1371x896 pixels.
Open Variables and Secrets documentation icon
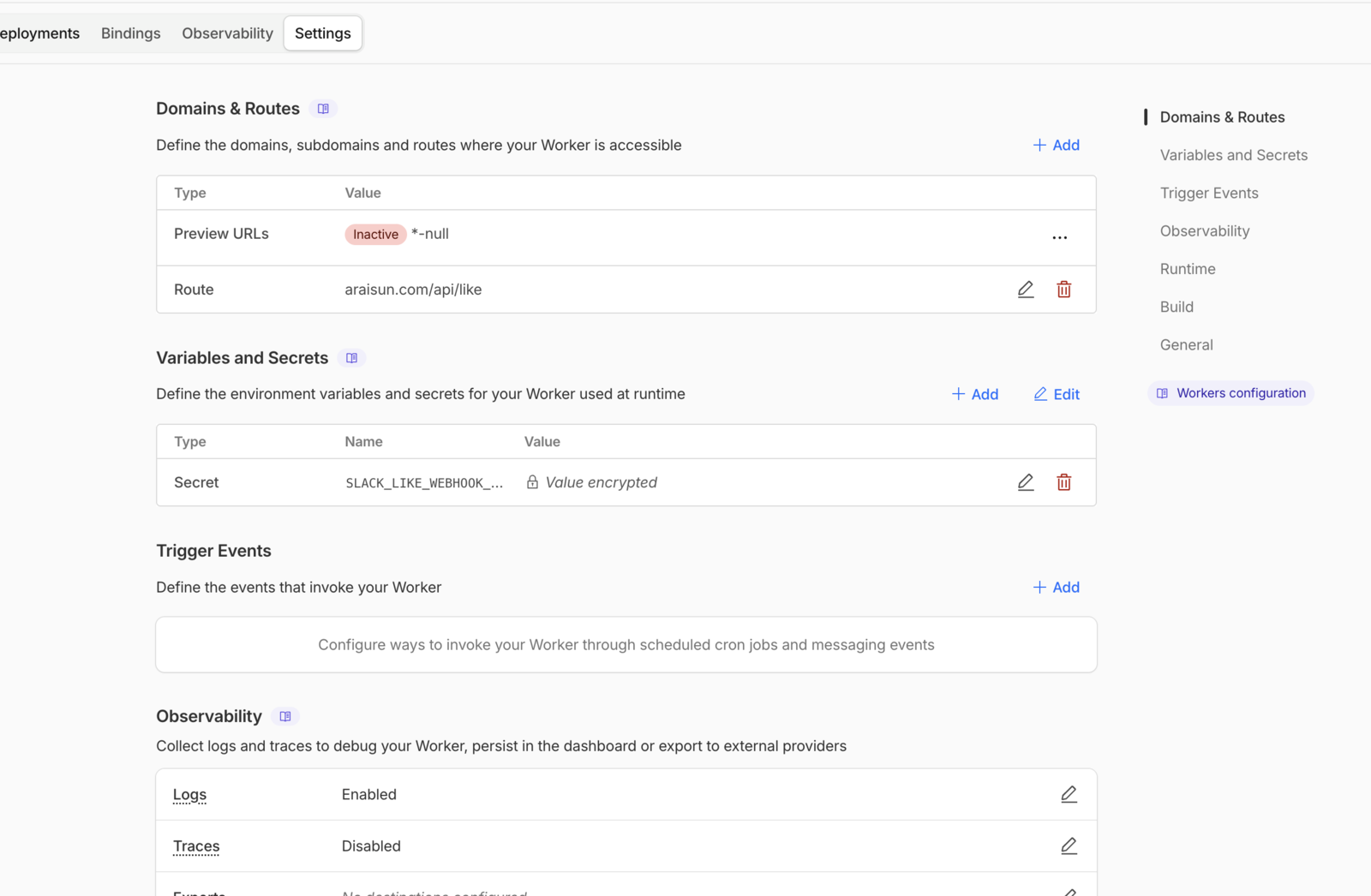(x=351, y=358)
